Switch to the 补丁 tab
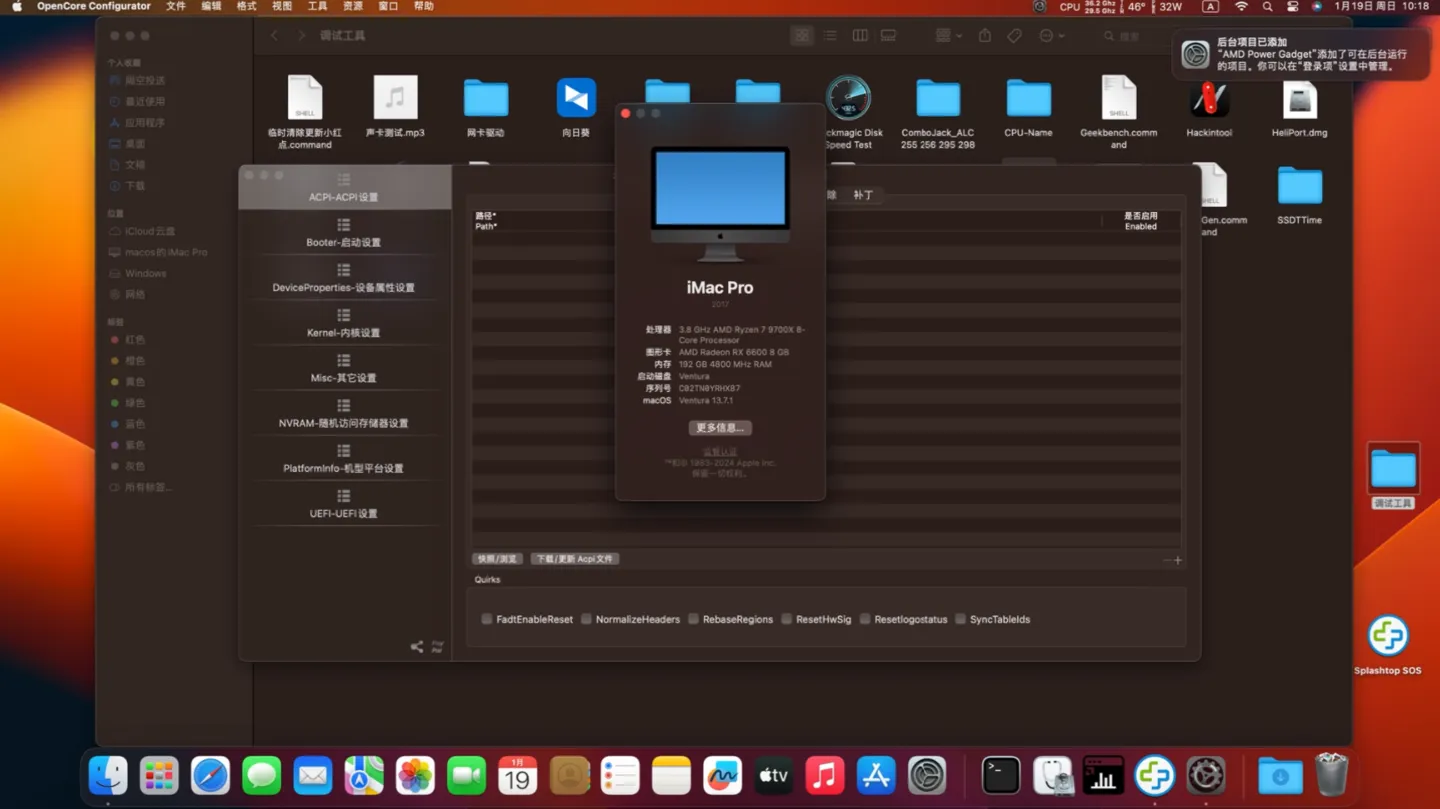 pyautogui.click(x=863, y=196)
